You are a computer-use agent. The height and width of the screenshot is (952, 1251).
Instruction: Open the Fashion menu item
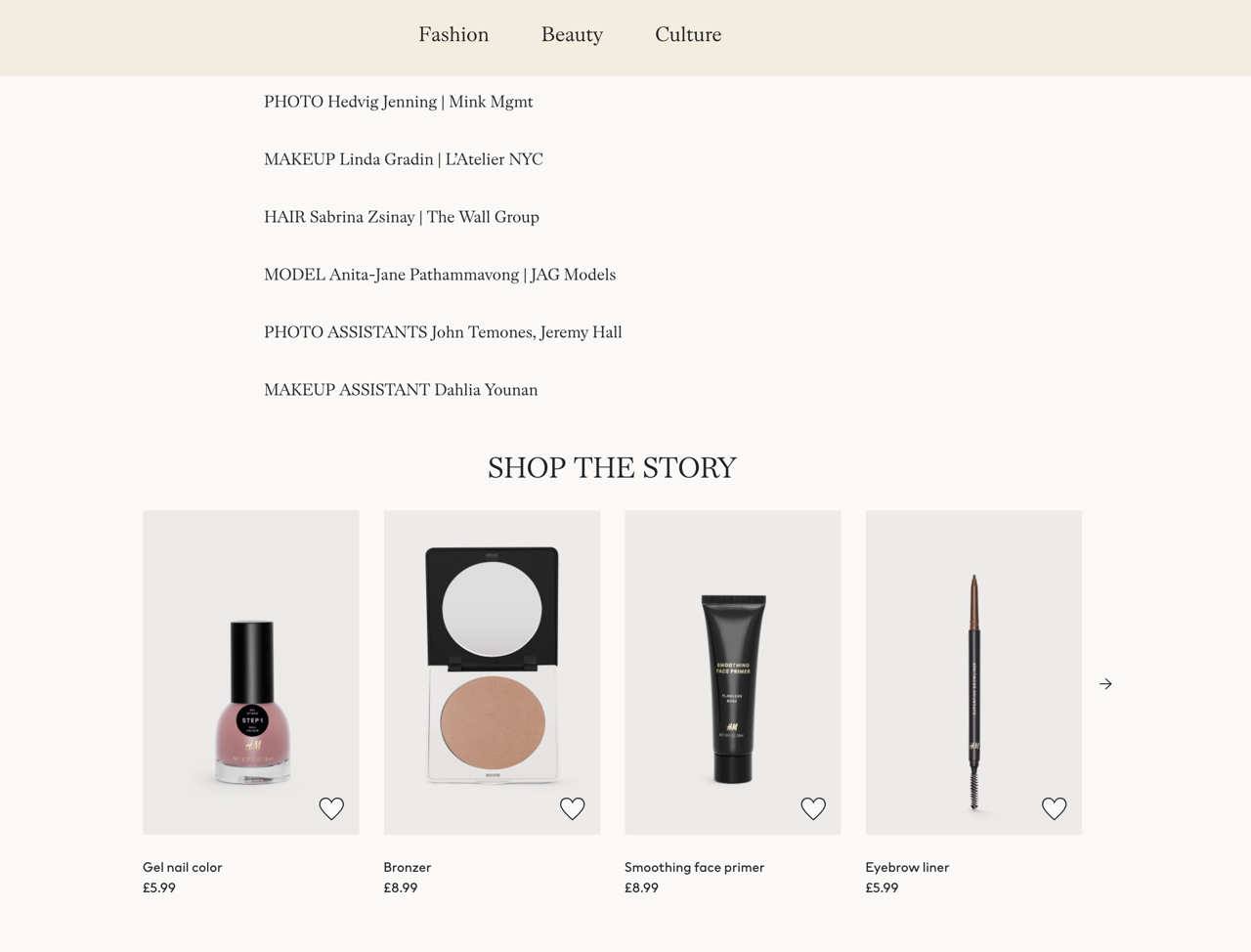coord(453,34)
